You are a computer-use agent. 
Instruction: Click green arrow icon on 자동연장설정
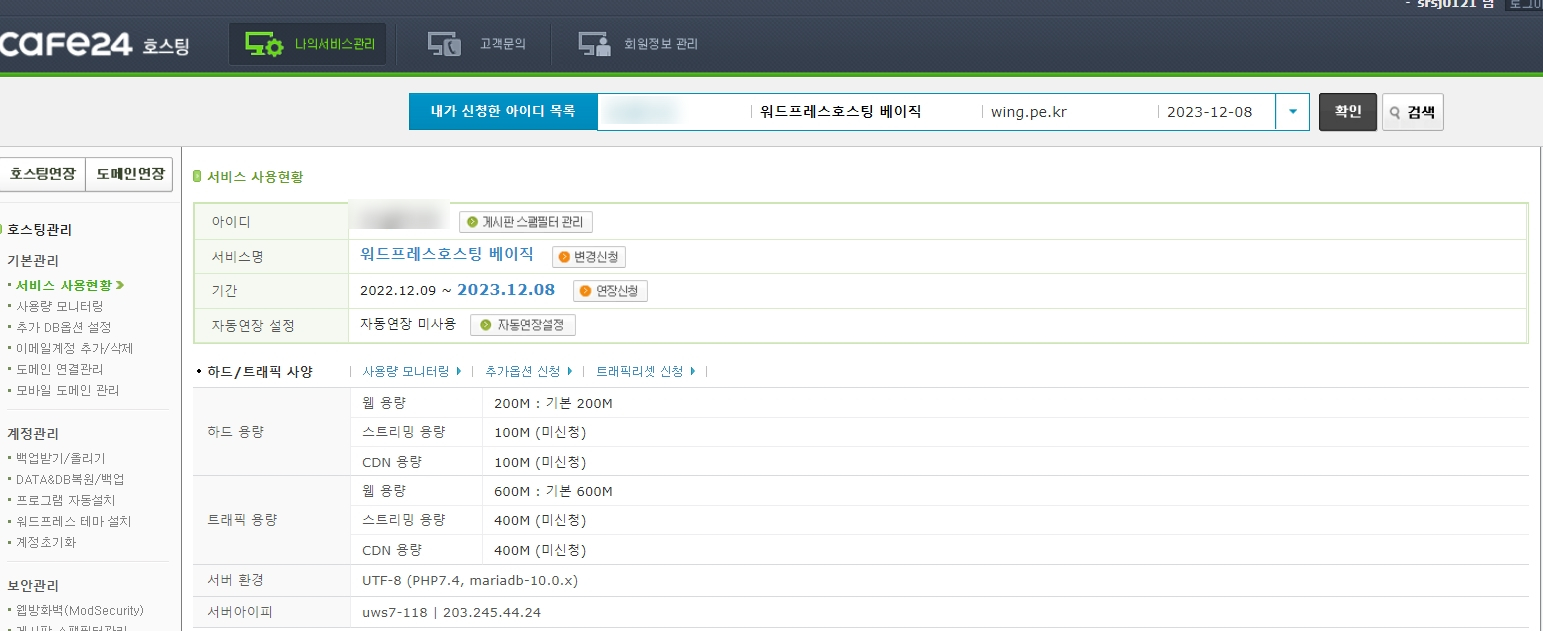coord(486,325)
